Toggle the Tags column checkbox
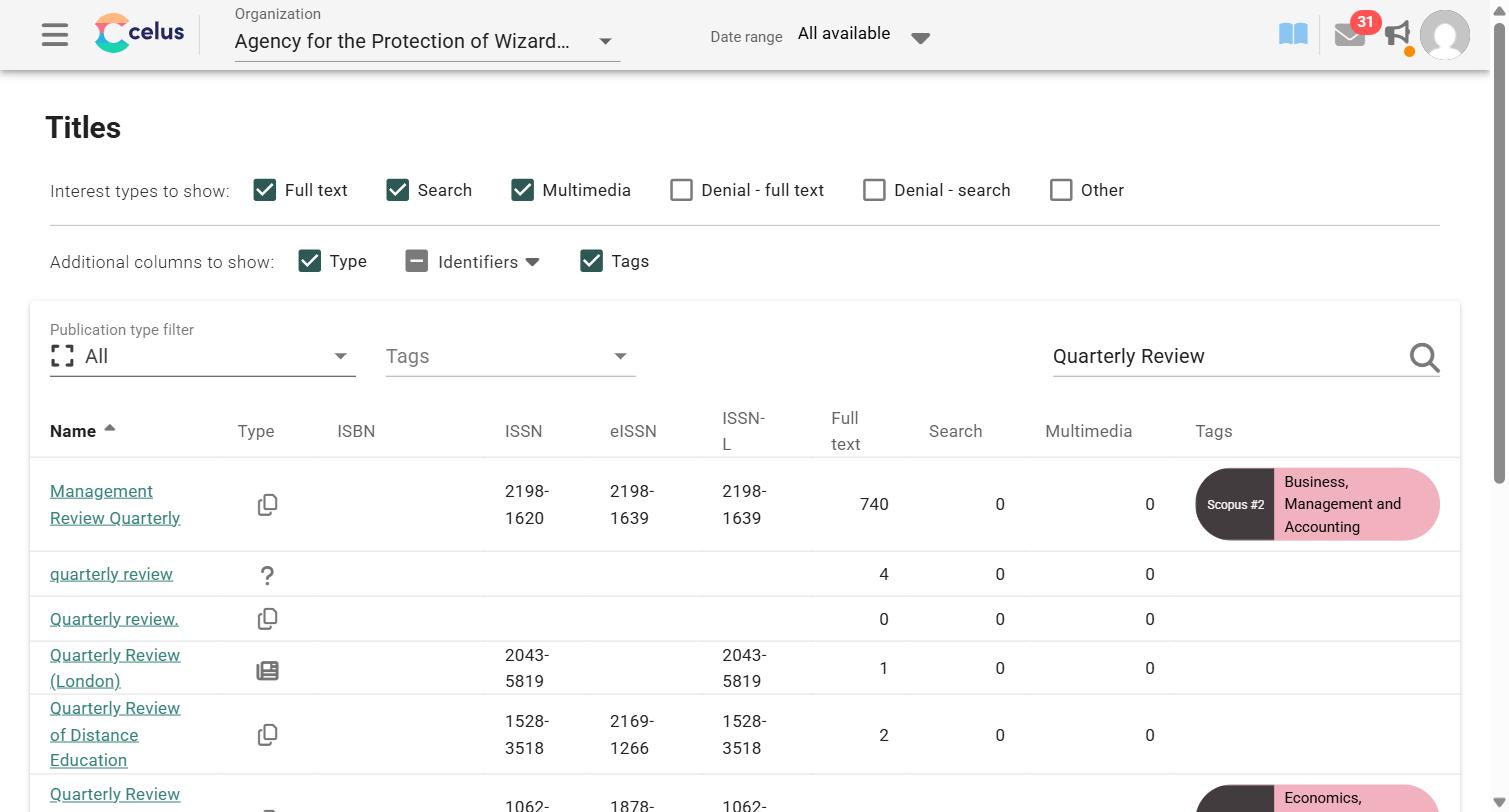This screenshot has height=812, width=1509. (591, 261)
